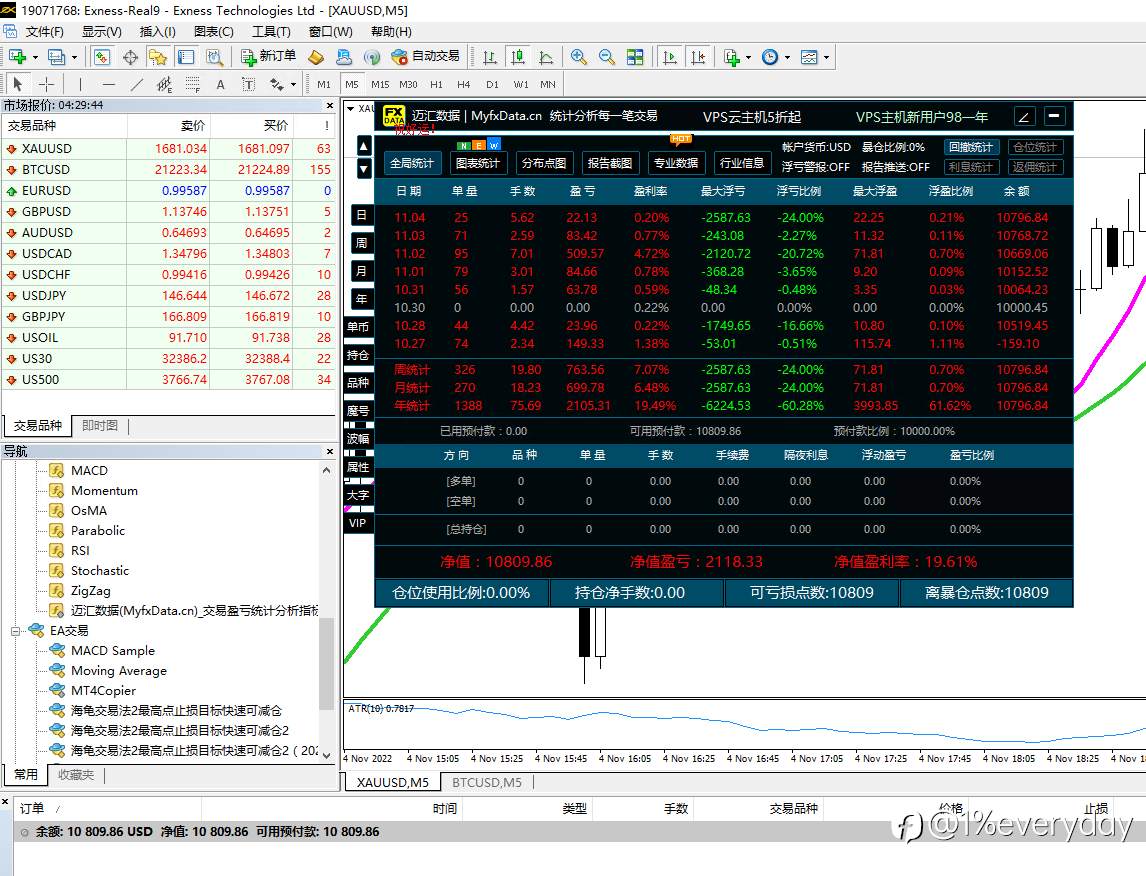Set timeframe to M1

tap(324, 84)
